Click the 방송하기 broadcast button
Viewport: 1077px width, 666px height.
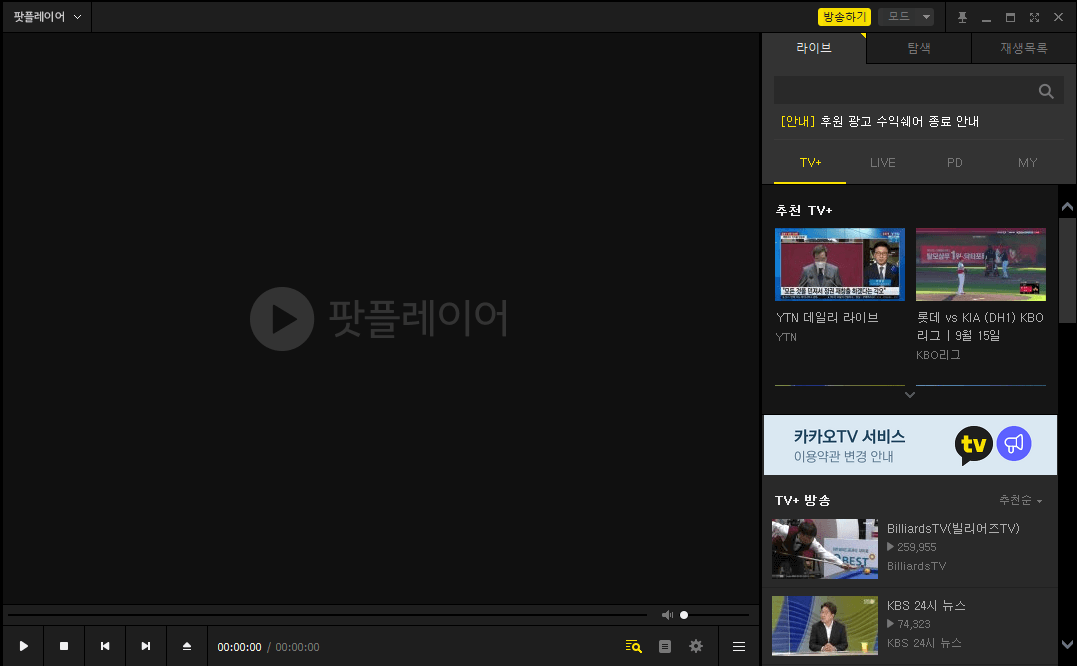tap(844, 16)
